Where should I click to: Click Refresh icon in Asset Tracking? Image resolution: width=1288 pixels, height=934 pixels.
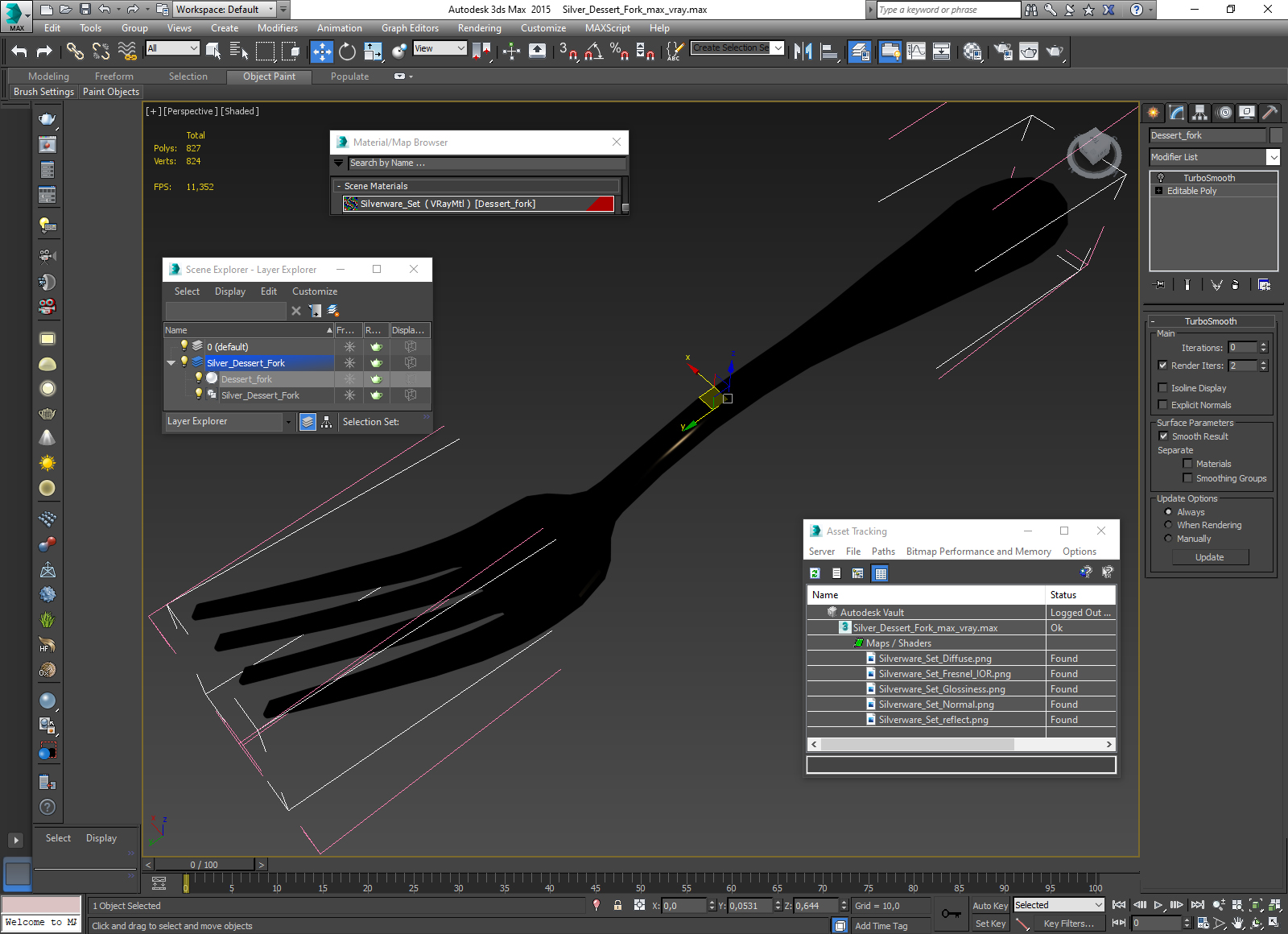pos(815,573)
